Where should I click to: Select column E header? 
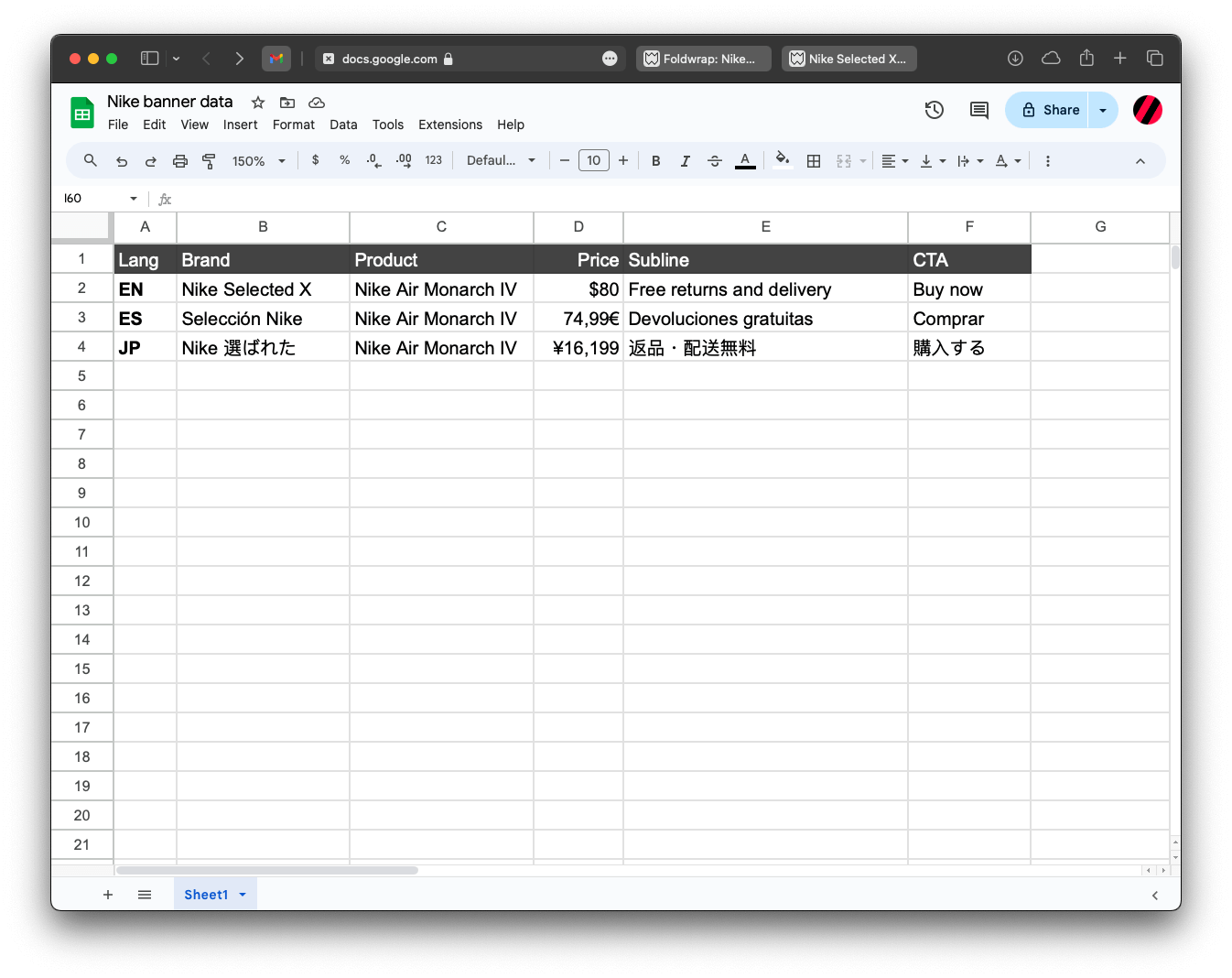765,227
